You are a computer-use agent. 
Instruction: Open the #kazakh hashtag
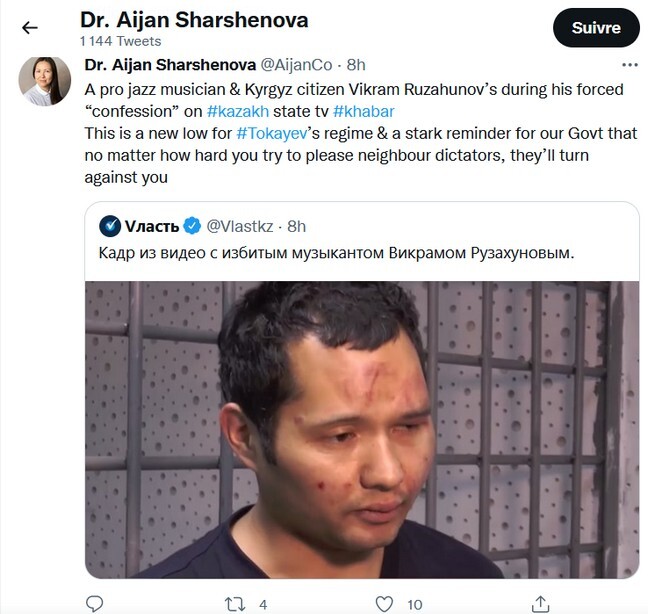(x=238, y=111)
